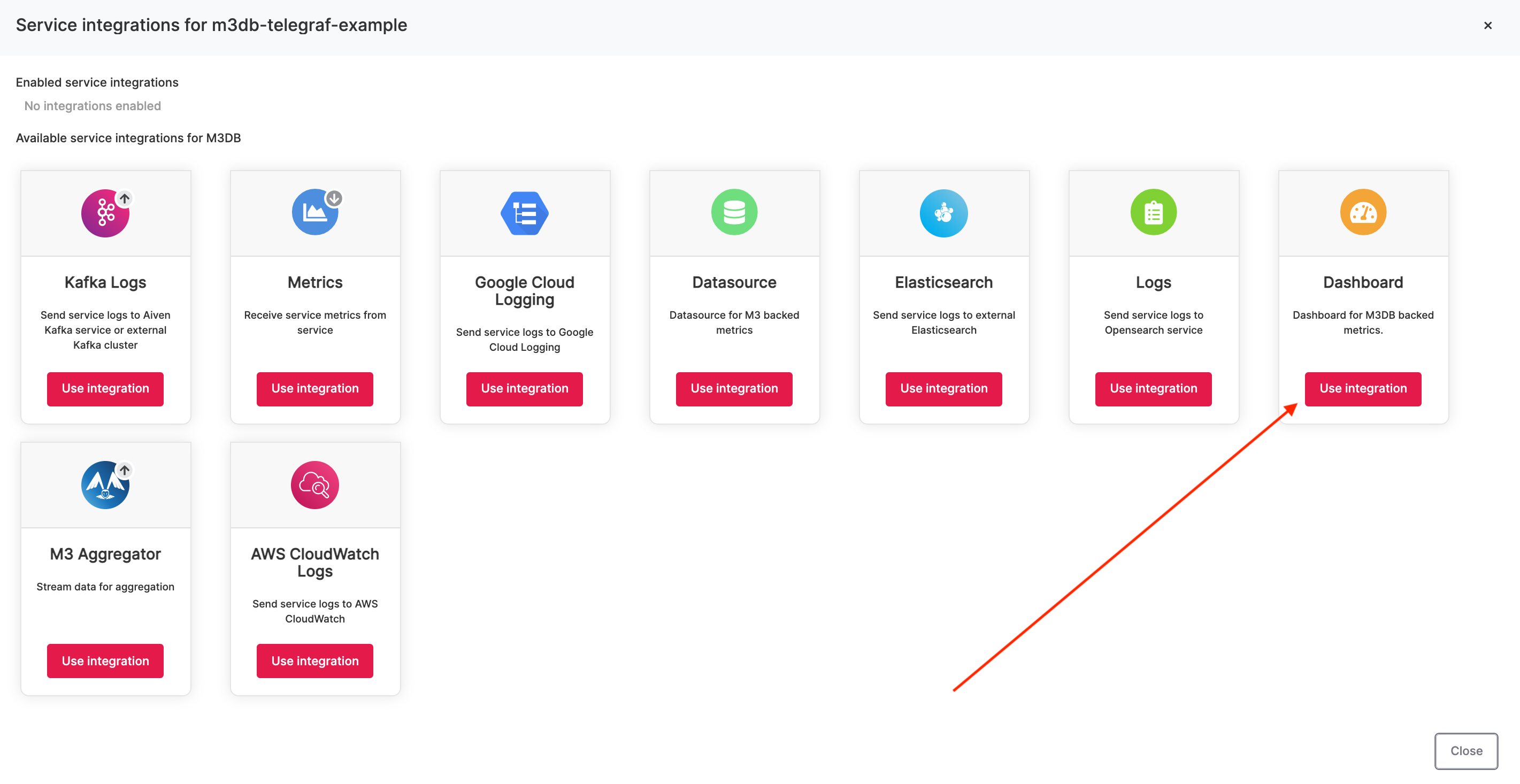Click the M3 Aggregator icon
Image resolution: width=1520 pixels, height=784 pixels.
[105, 485]
